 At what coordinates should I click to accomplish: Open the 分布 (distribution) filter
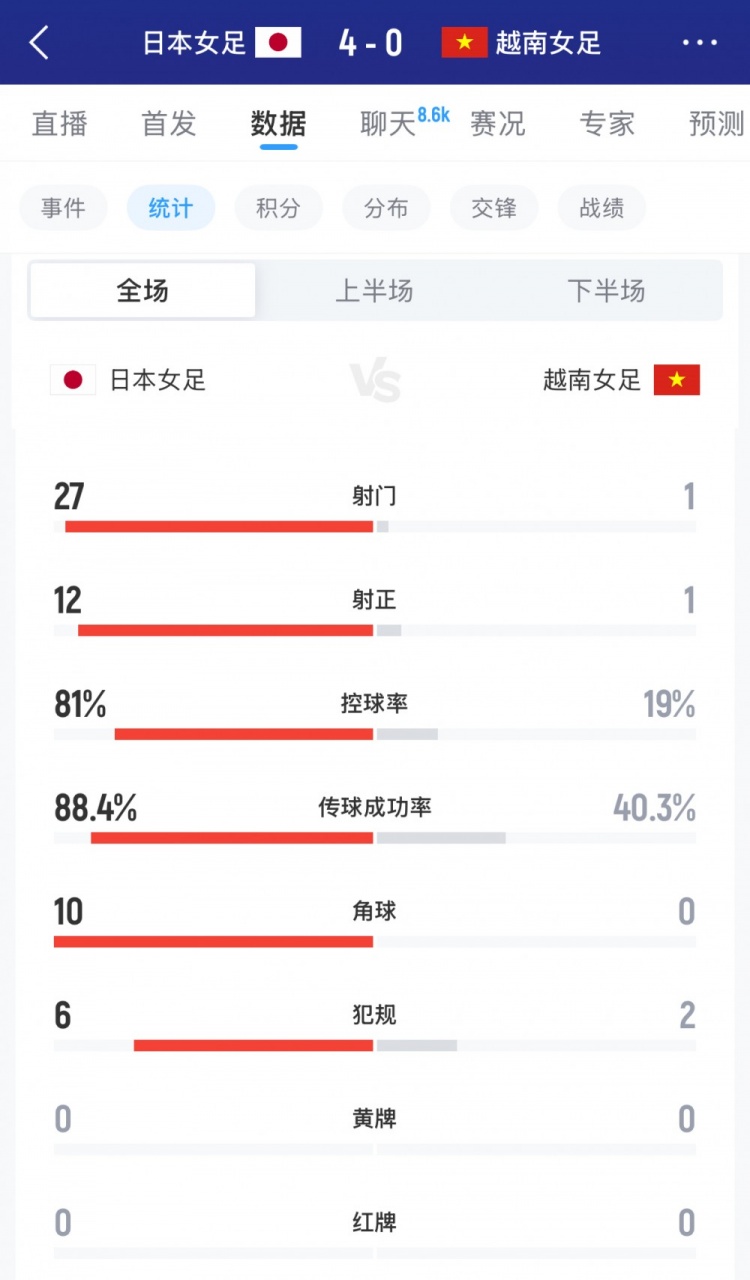[386, 207]
